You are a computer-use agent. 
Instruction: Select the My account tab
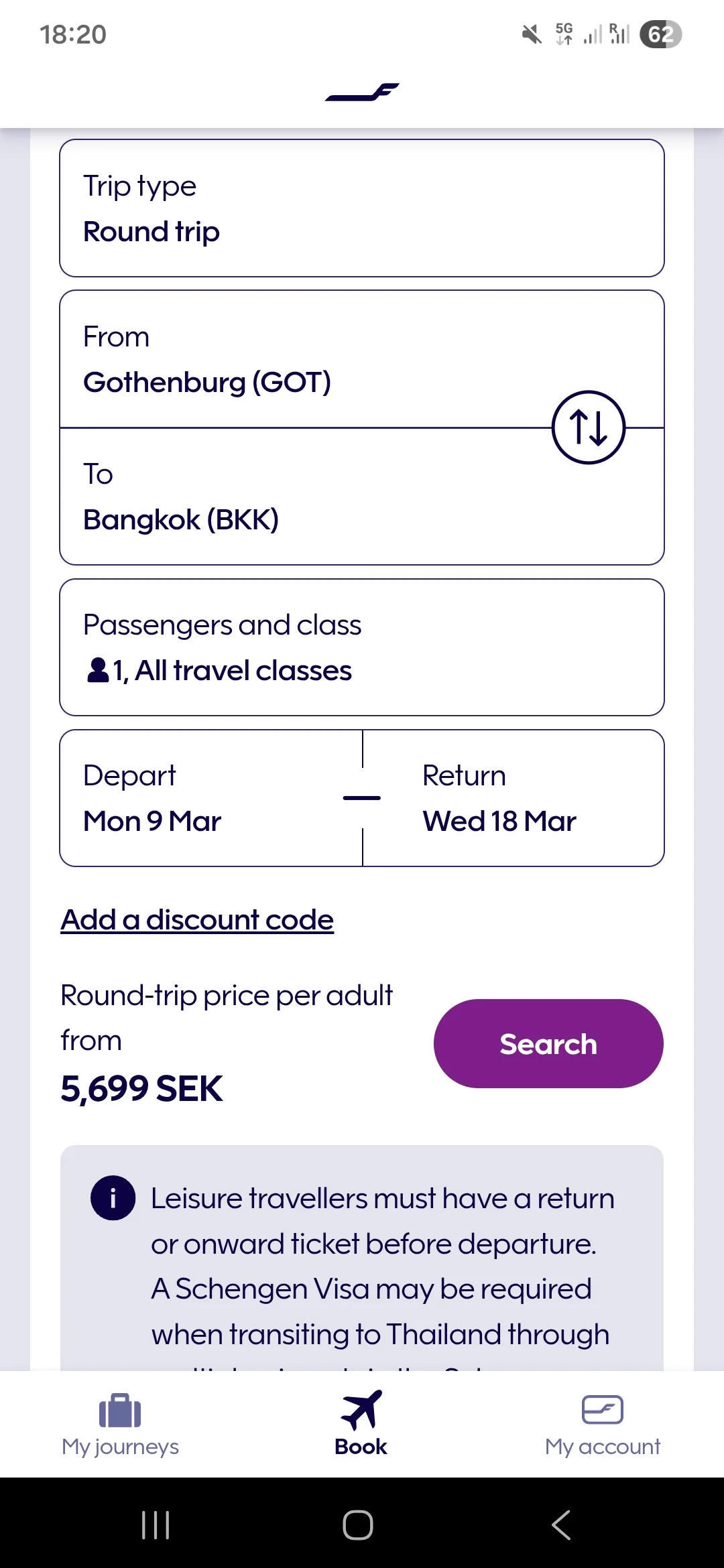(x=602, y=1427)
